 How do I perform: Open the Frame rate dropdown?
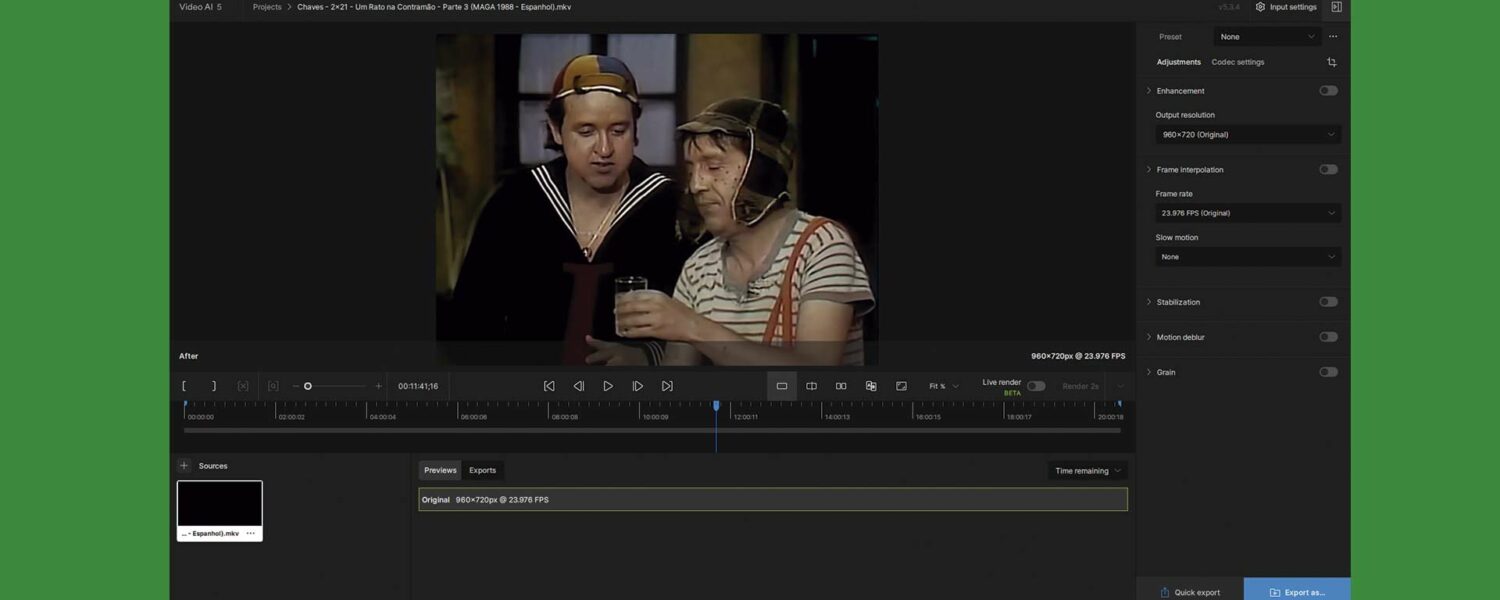1248,213
